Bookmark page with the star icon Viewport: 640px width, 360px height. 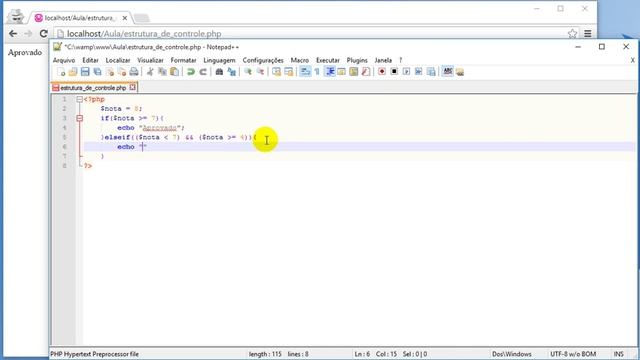[572, 34]
